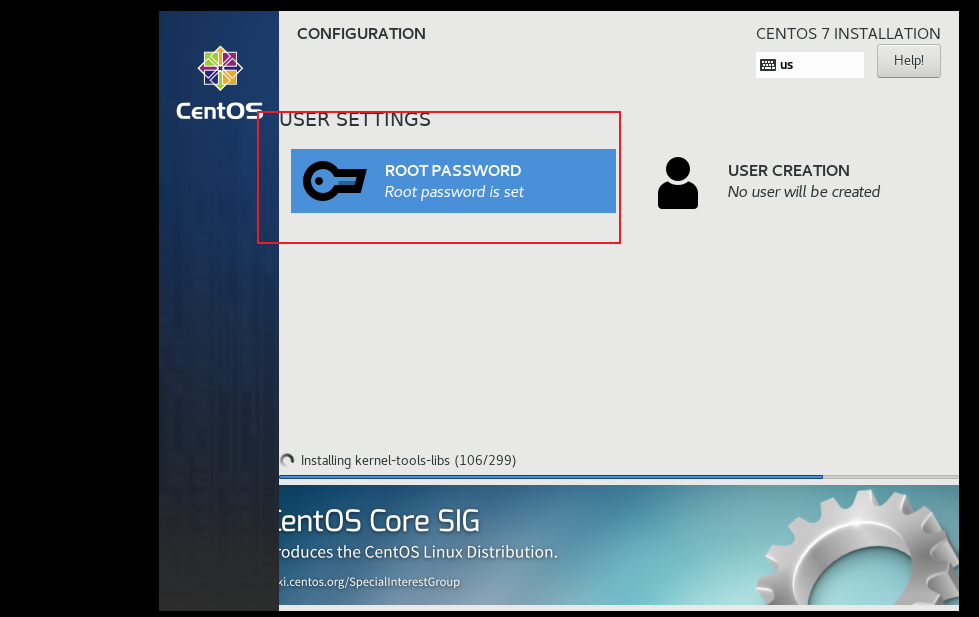Click the user silhouette icon
Screen dimensions: 979x617
point(677,183)
